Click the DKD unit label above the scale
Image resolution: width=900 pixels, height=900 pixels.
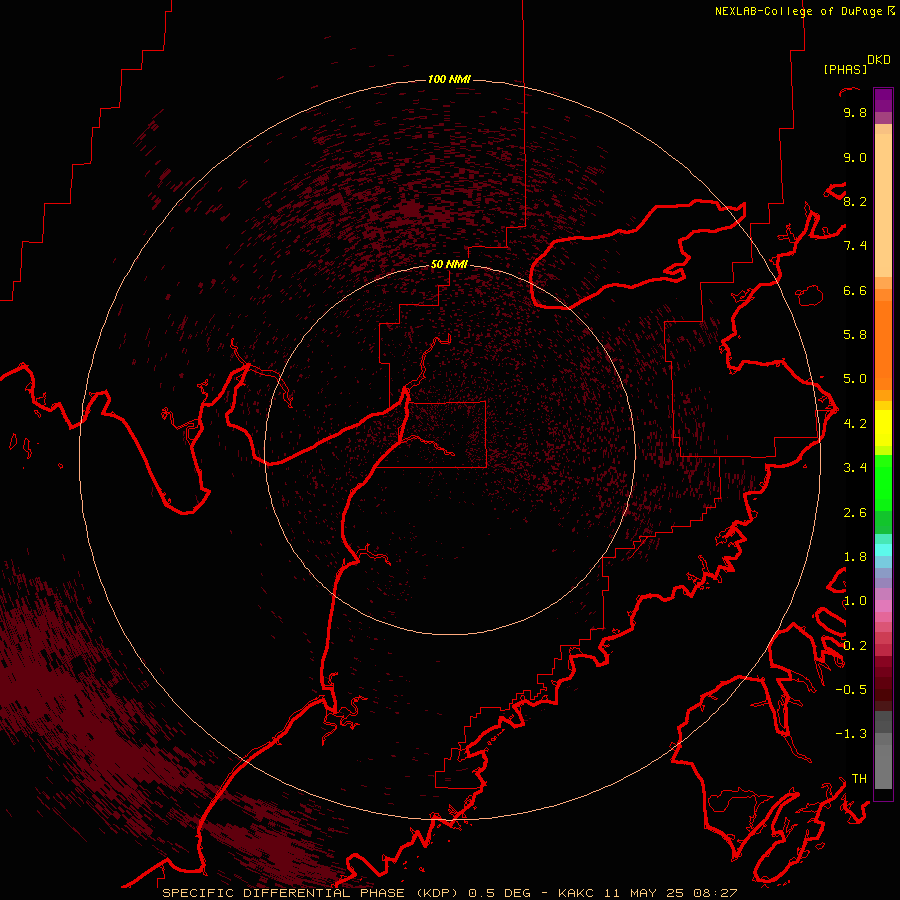[x=879, y=60]
